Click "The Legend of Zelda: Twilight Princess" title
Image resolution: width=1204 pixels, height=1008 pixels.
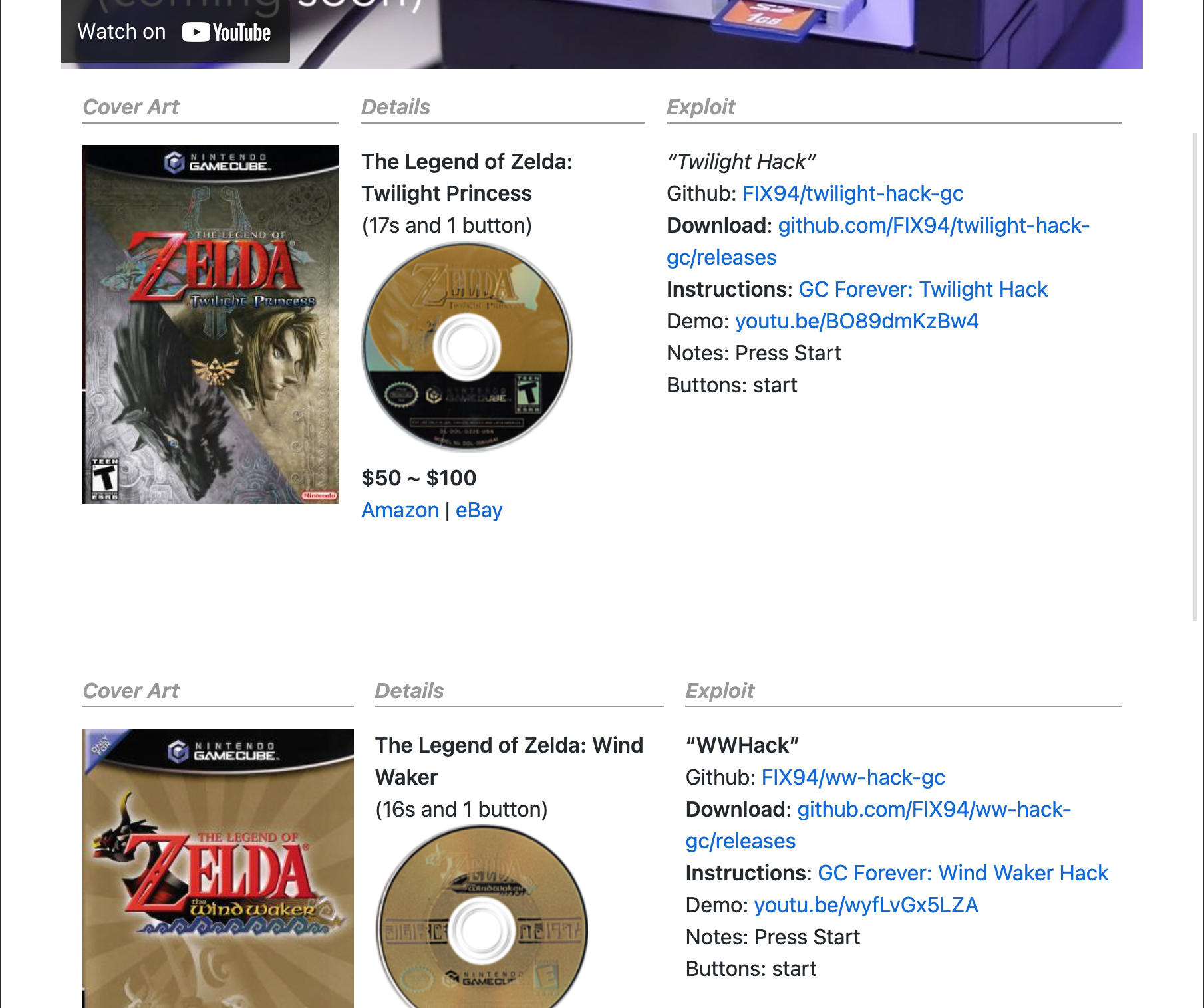tap(467, 178)
